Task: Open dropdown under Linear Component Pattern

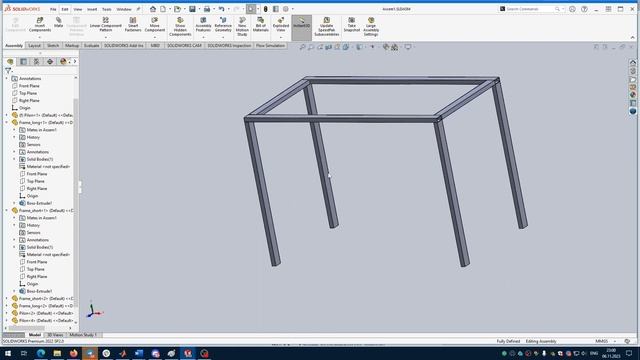Action: 106,37
